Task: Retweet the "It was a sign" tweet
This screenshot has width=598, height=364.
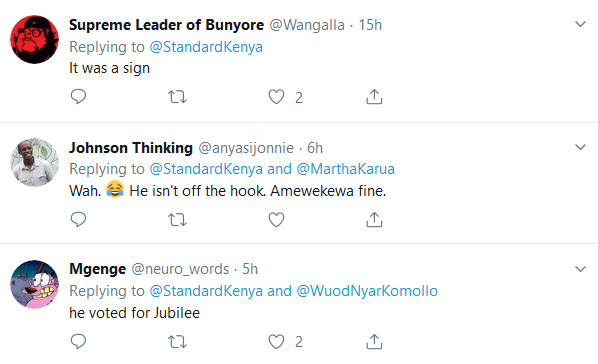Action: click(x=177, y=97)
